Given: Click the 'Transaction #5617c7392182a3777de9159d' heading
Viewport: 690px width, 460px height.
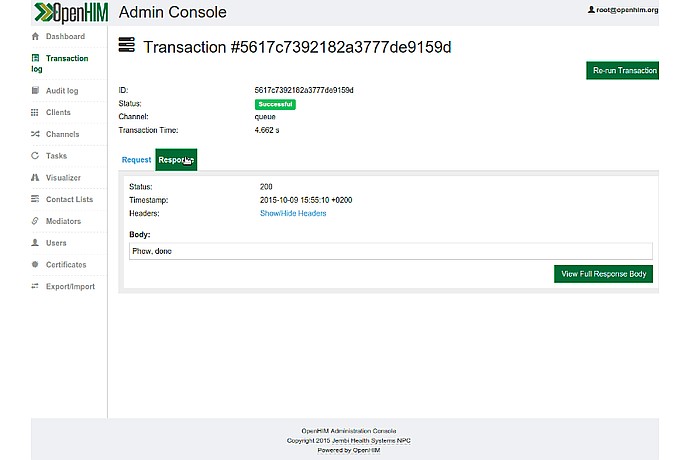Looking at the screenshot, I should point(297,47).
